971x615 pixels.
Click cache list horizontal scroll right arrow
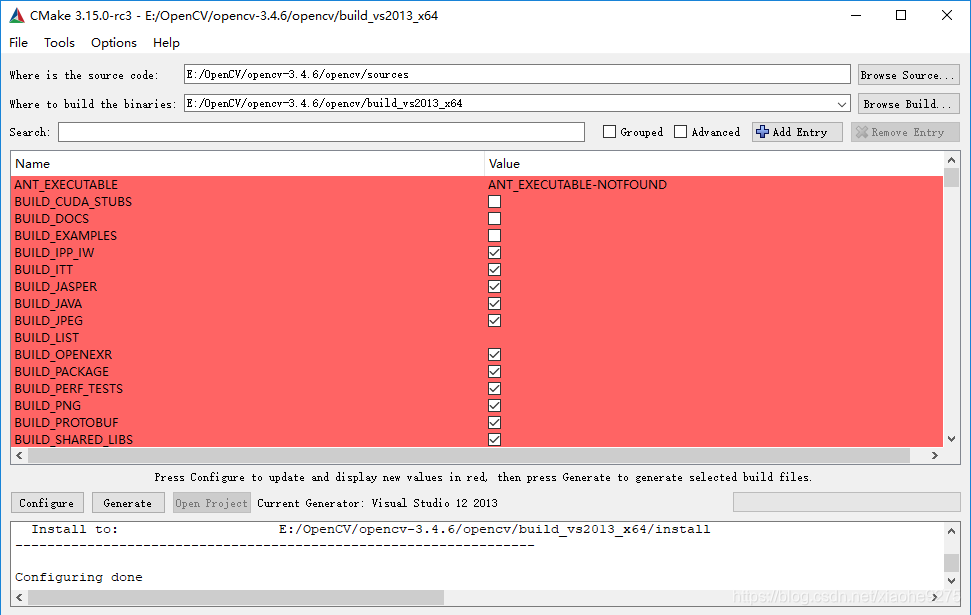click(934, 455)
